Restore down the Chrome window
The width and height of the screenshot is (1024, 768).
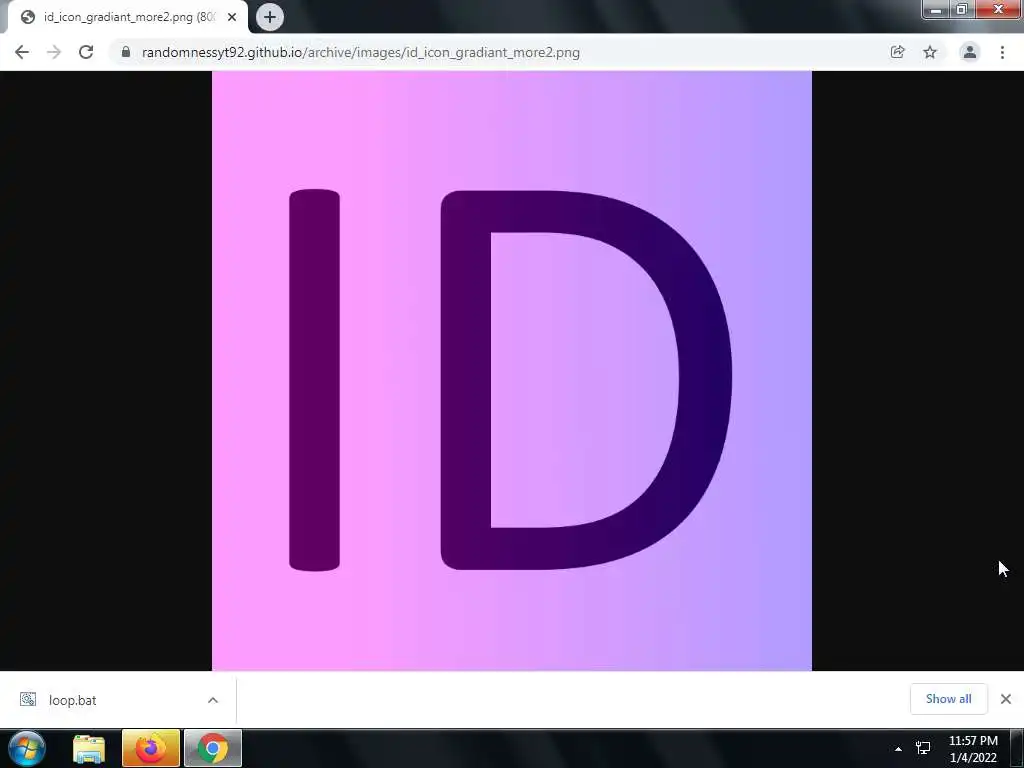961,9
